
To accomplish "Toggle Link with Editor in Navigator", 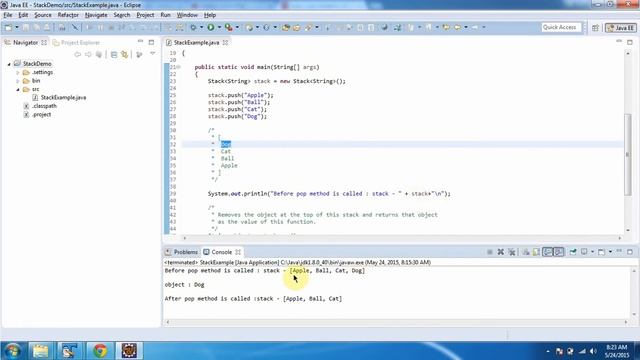I will click(x=124, y=54).
